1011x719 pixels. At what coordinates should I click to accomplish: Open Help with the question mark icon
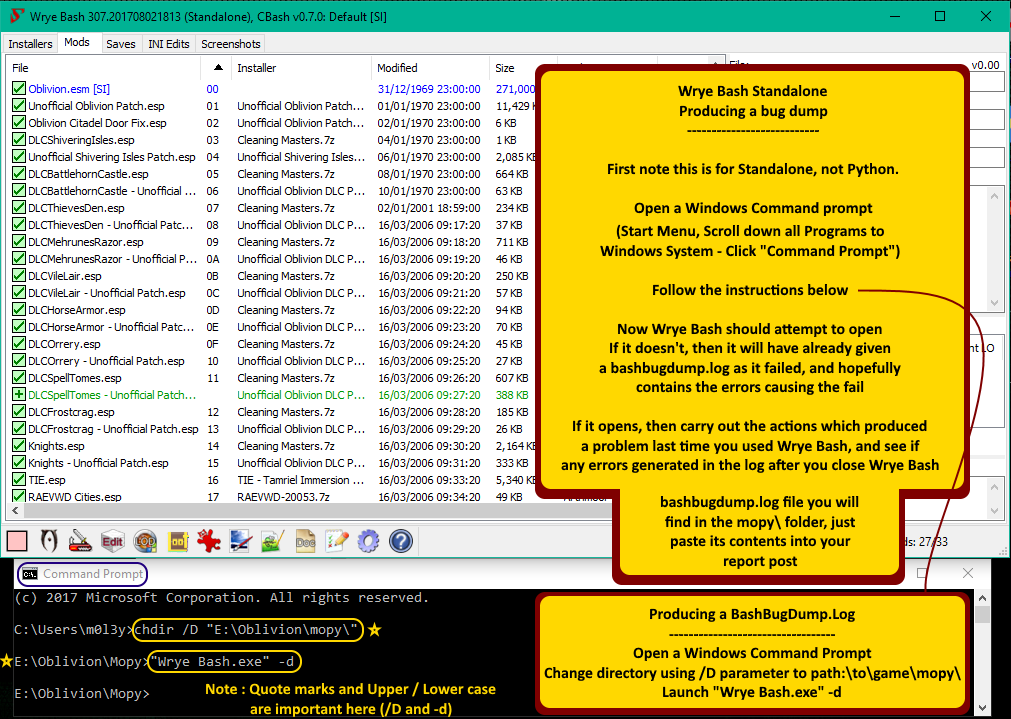[401, 542]
